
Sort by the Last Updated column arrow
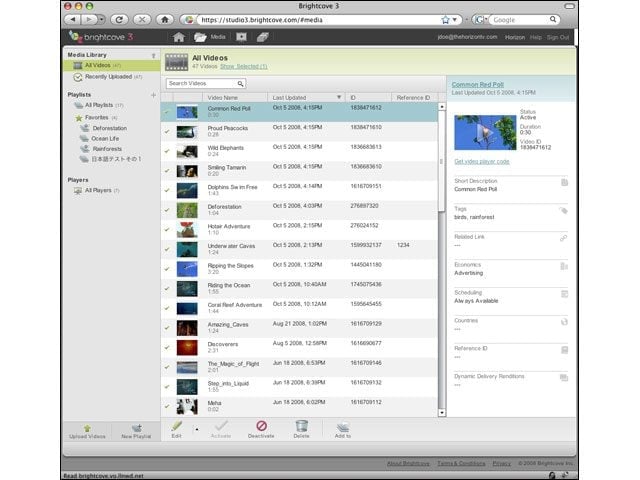339,98
